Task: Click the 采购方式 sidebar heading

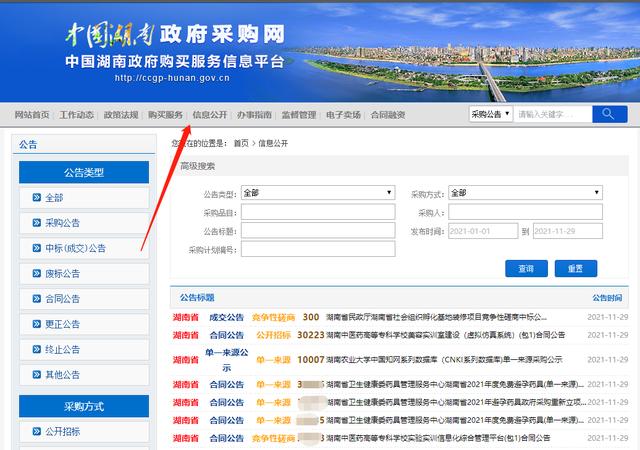Action: 84,406
